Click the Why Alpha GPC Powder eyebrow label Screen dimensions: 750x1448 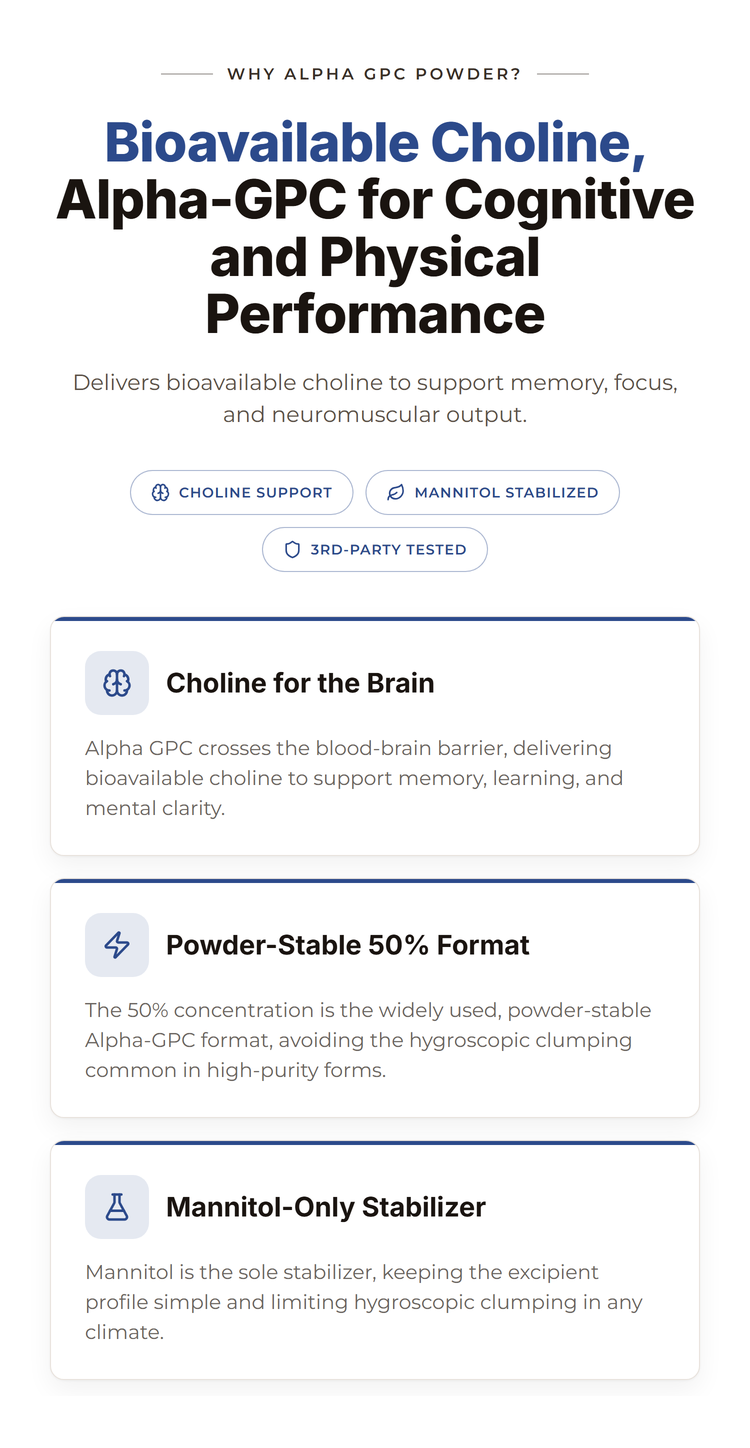[375, 74]
